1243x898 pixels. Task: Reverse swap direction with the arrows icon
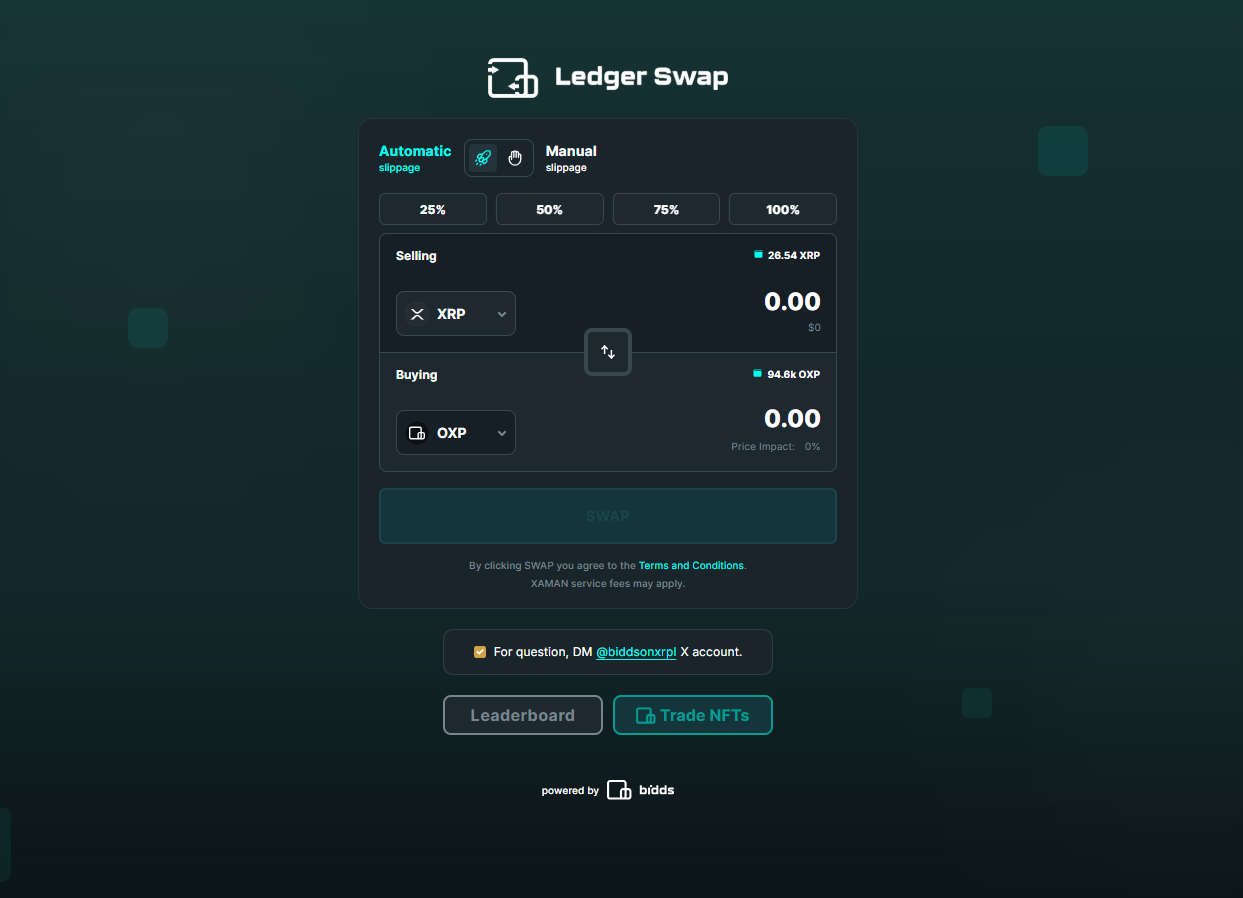(x=607, y=351)
